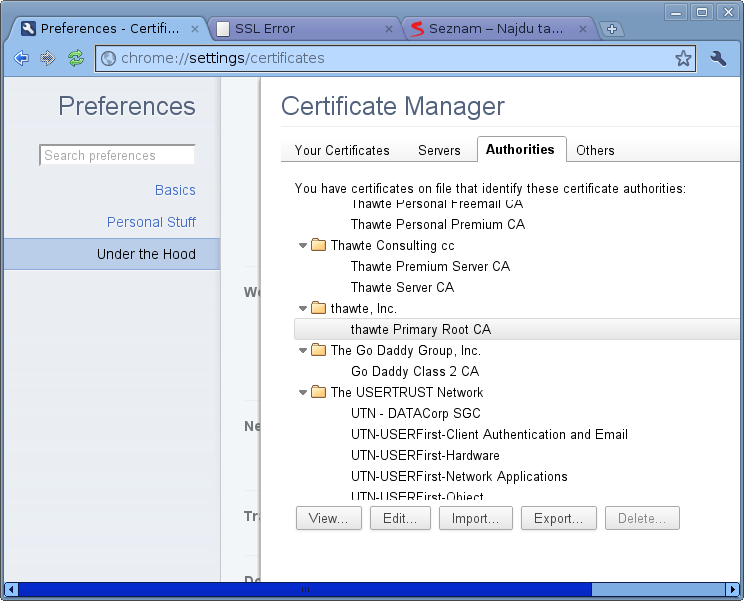Screen dimensions: 744x601
Task: Collapse the thawte, Inc. group
Action: pos(303,309)
